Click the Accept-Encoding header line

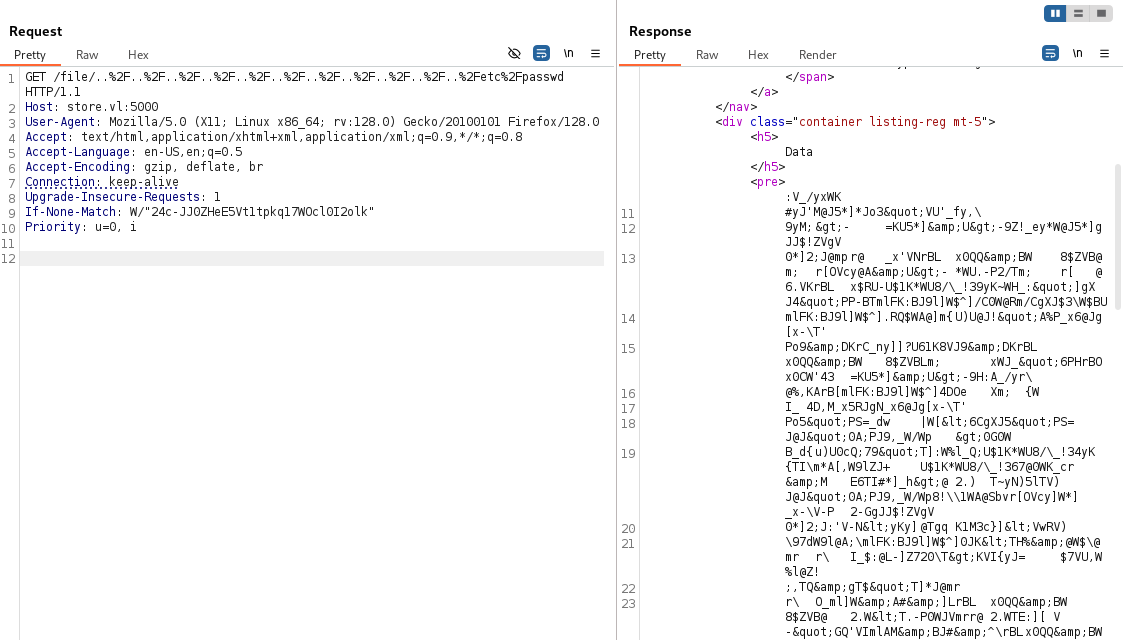144,167
